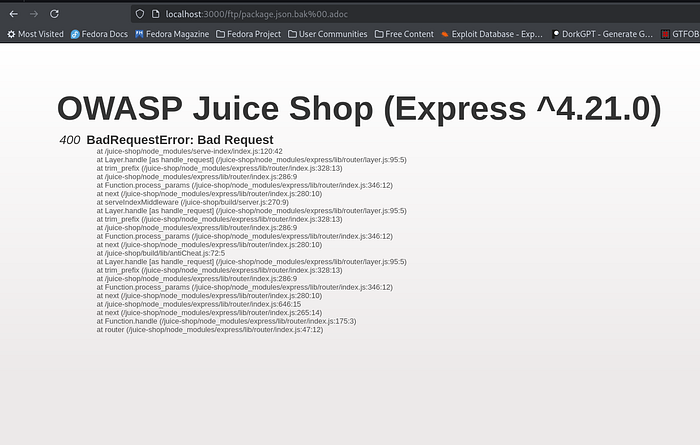Expand the Free Content bookmark folder

click(x=404, y=34)
